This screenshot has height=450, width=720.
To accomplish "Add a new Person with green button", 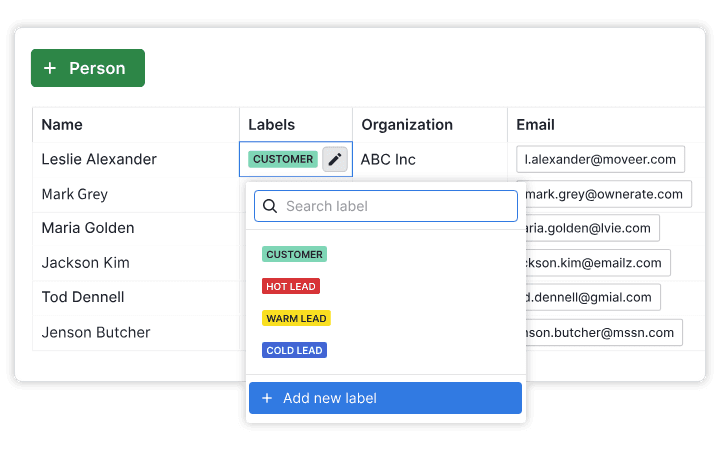I will coord(88,68).
